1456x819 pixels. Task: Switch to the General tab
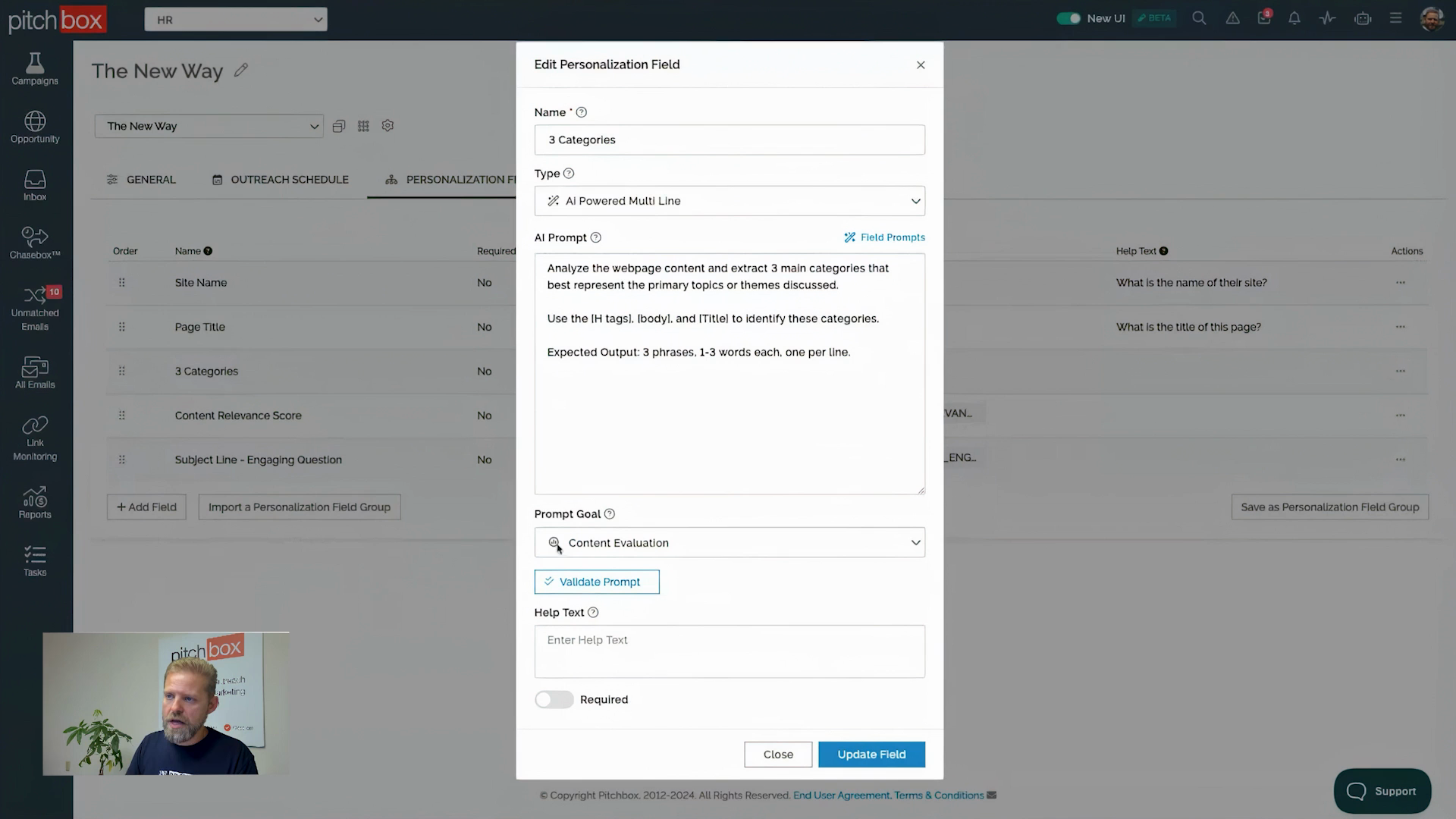141,180
